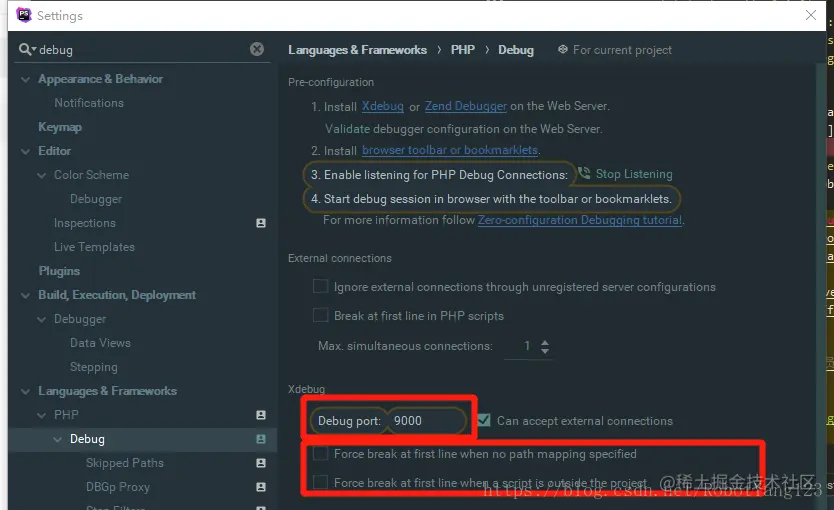Close the Settings dialog

pos(811,15)
